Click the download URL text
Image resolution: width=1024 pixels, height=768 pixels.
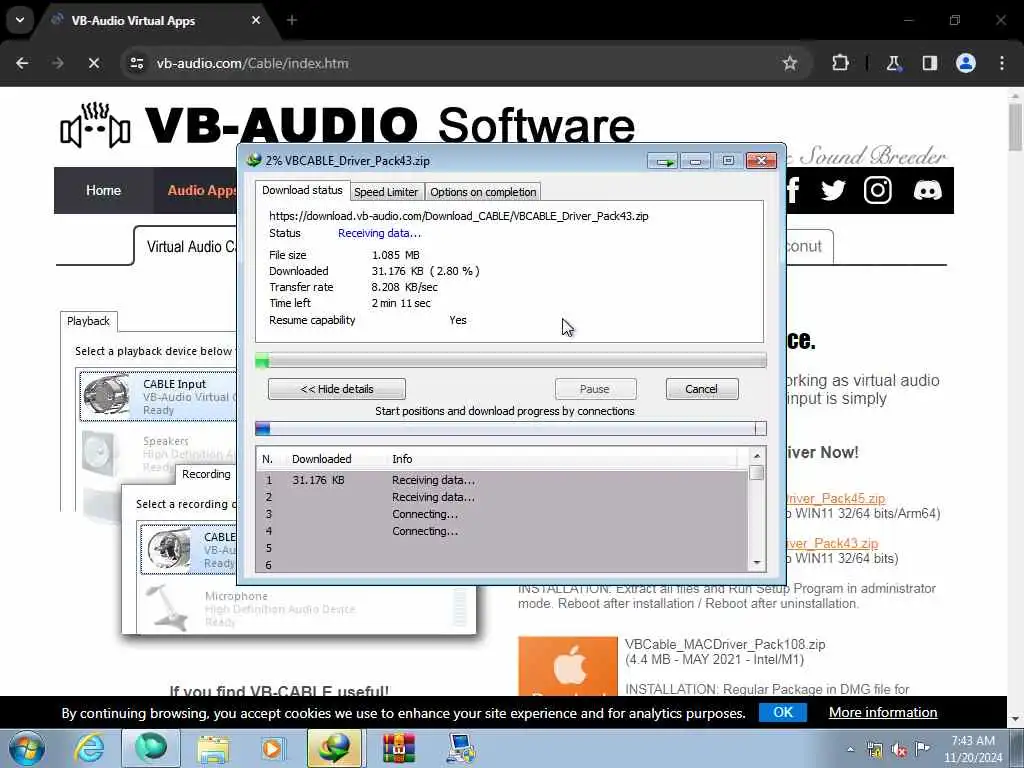[458, 216]
